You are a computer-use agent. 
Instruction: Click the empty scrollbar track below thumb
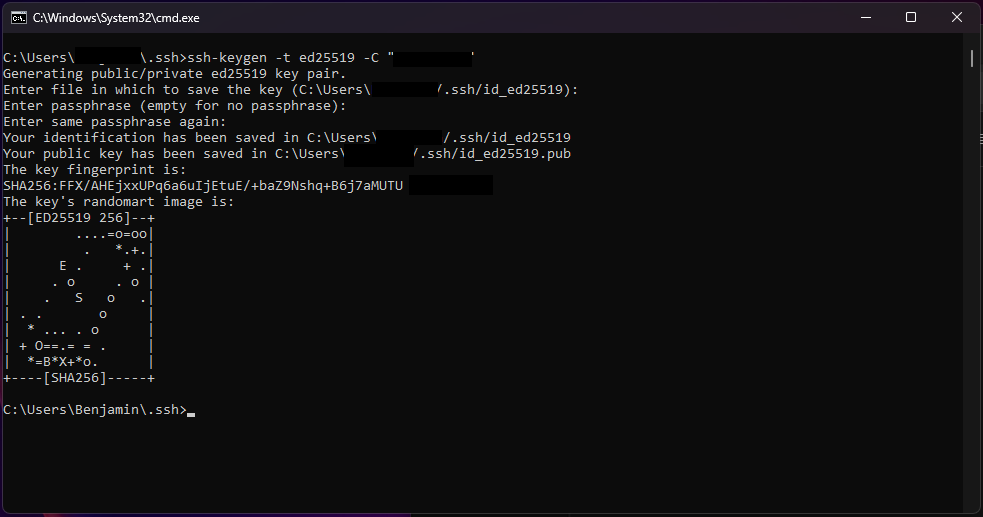click(972, 300)
